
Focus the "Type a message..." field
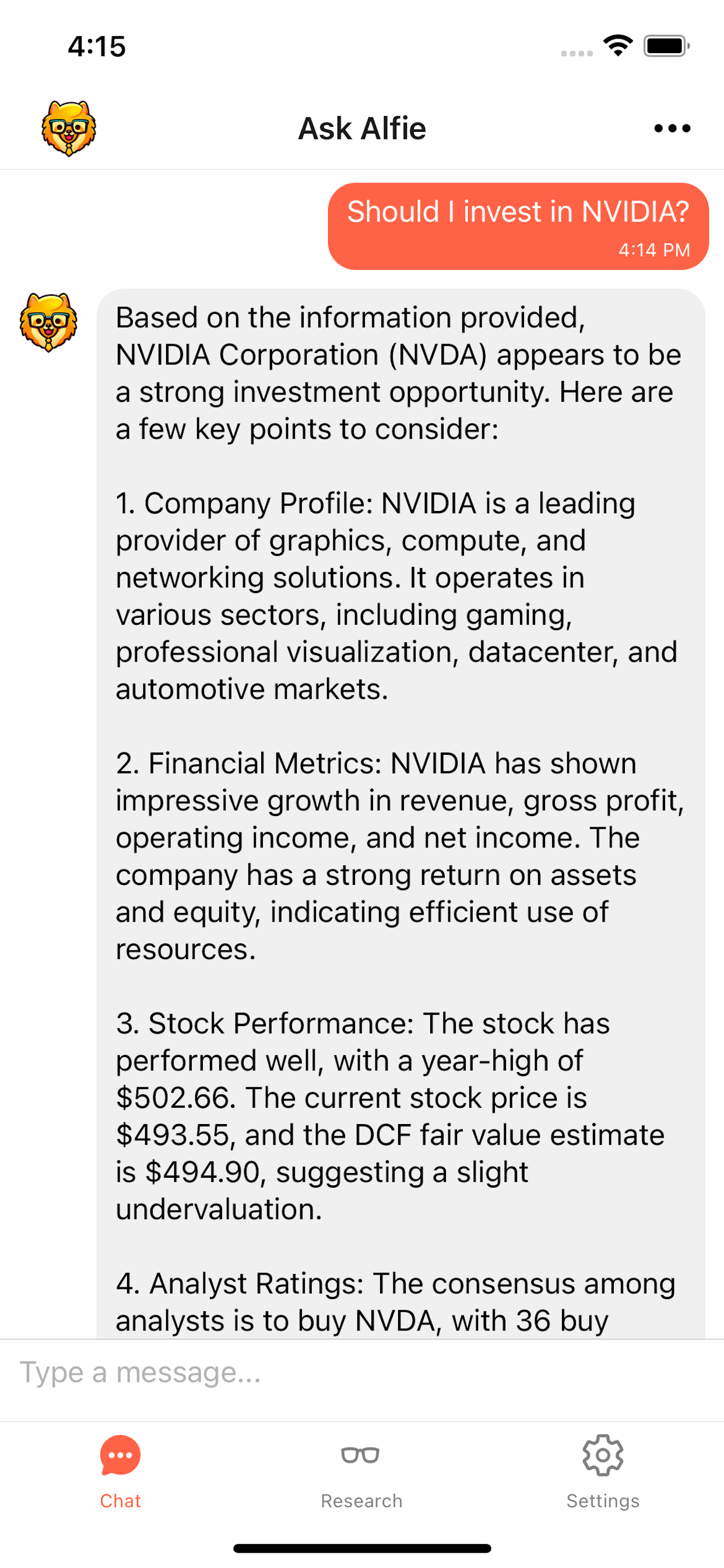[x=362, y=1373]
